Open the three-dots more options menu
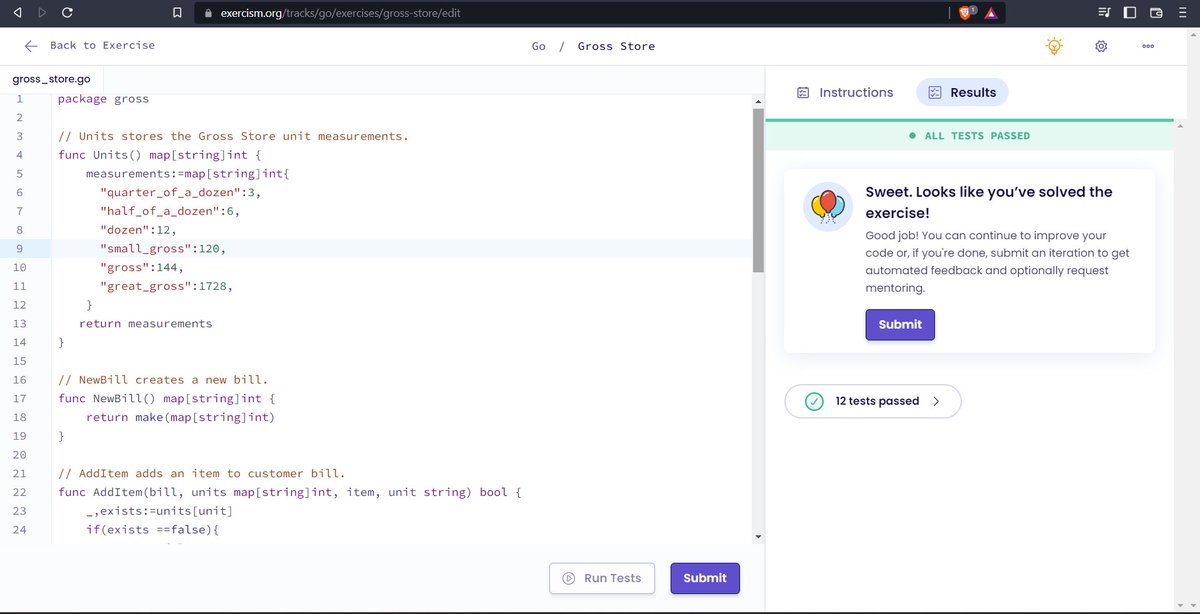The width and height of the screenshot is (1200, 614). click(1148, 46)
